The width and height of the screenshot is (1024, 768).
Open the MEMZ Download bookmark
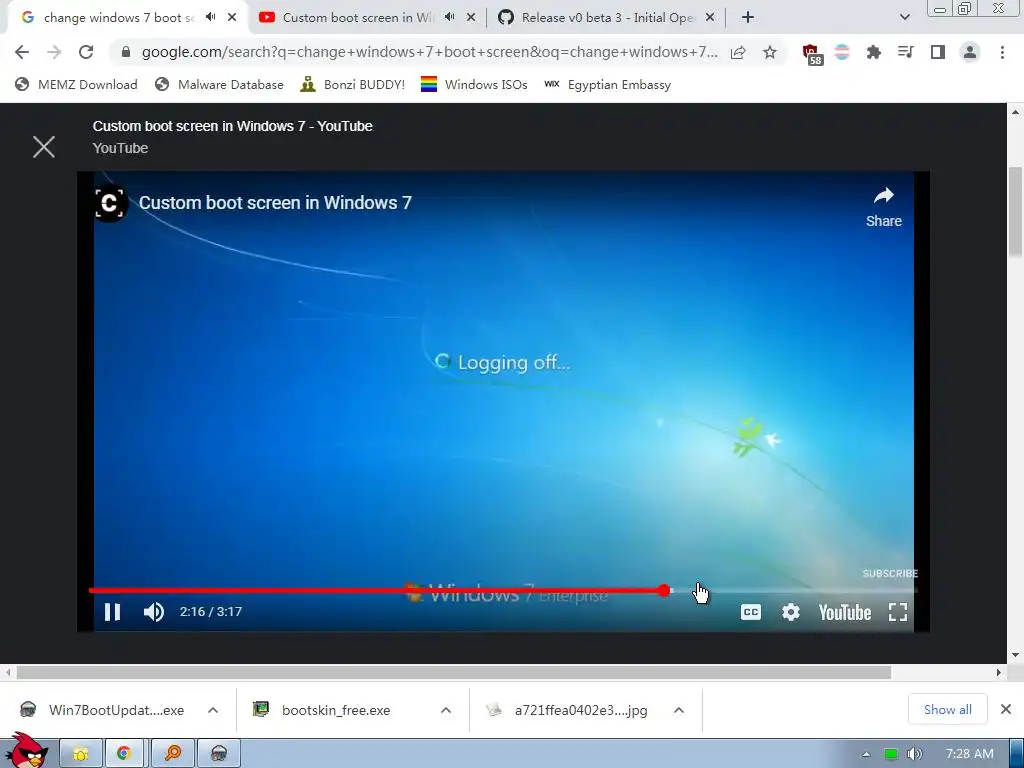tap(76, 84)
